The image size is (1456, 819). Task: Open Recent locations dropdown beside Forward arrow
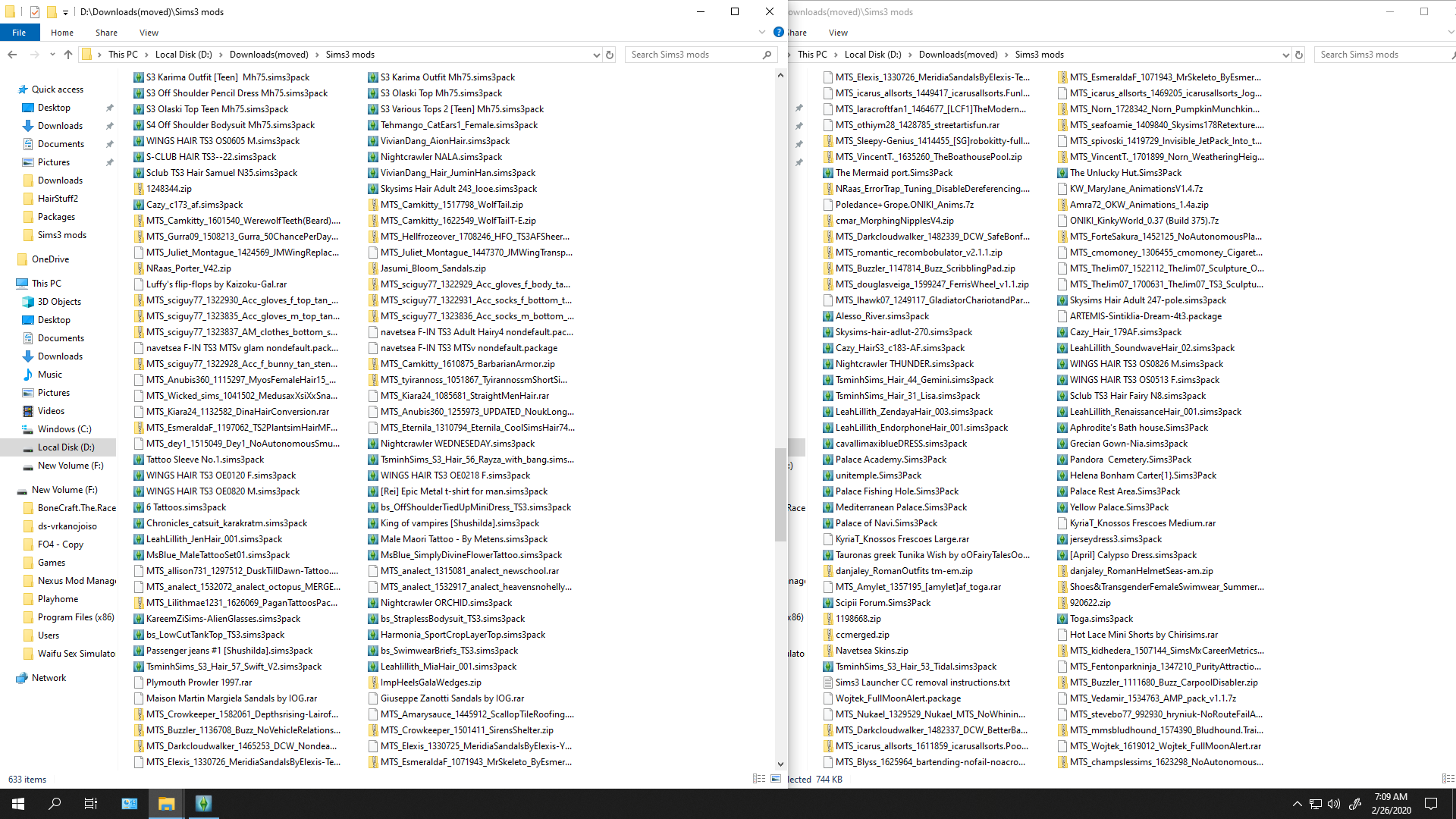pos(52,55)
